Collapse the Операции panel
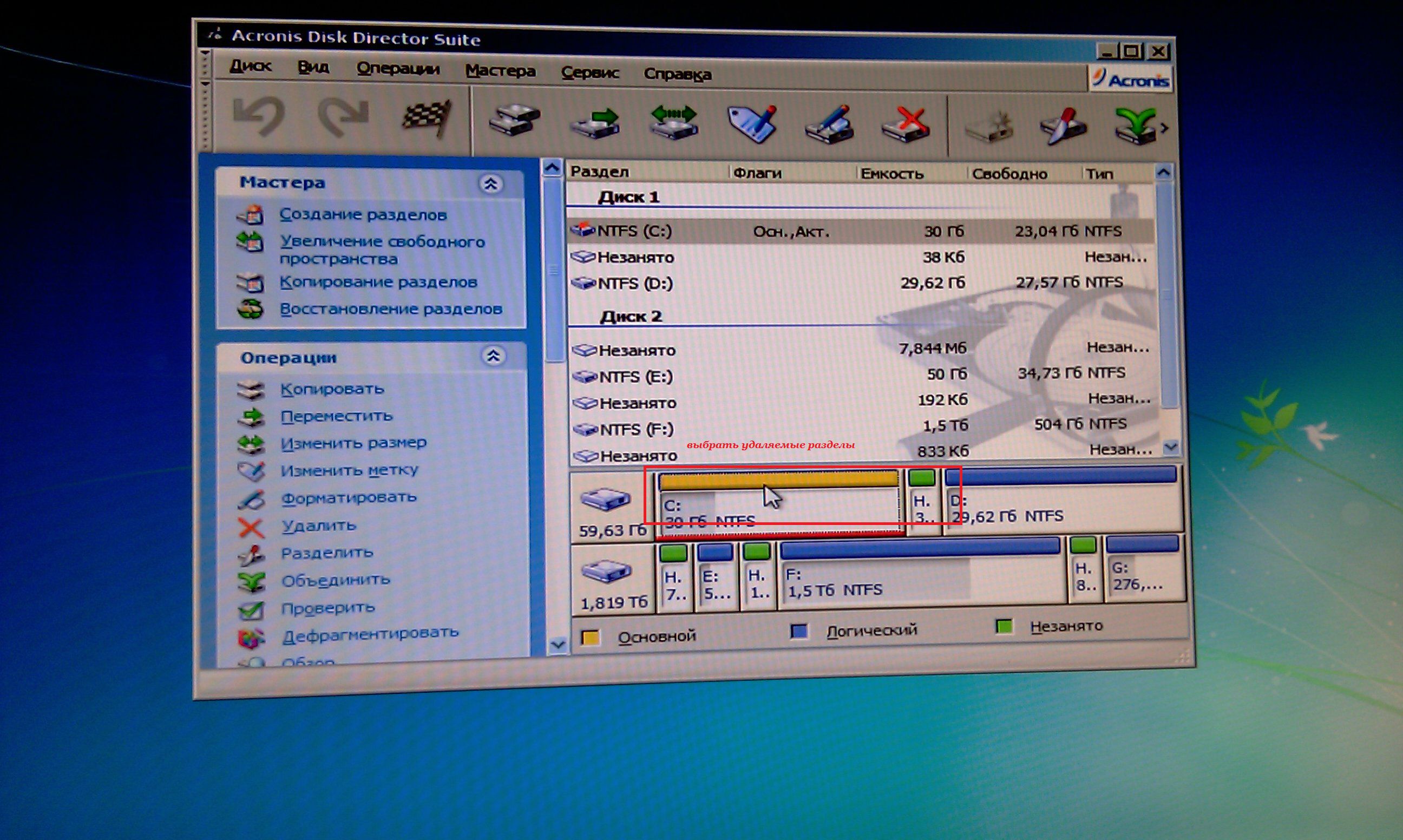Image resolution: width=1403 pixels, height=840 pixels. 493,356
